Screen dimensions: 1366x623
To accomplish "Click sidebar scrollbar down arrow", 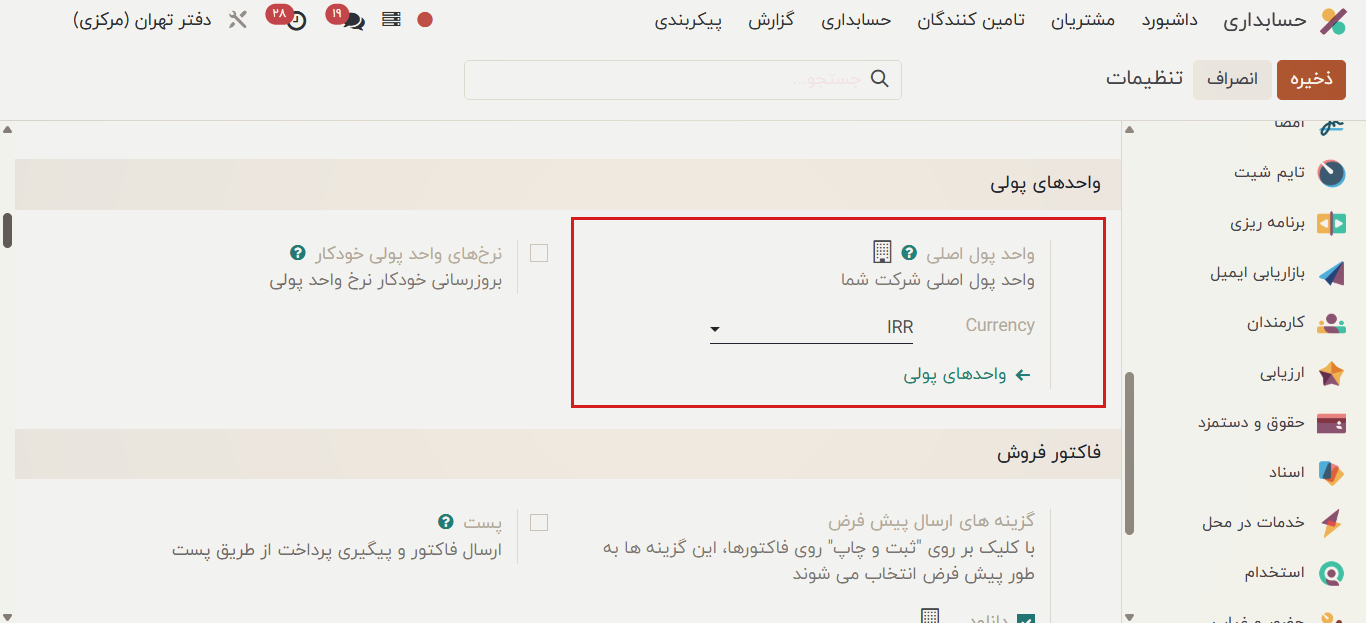I will point(1129,617).
